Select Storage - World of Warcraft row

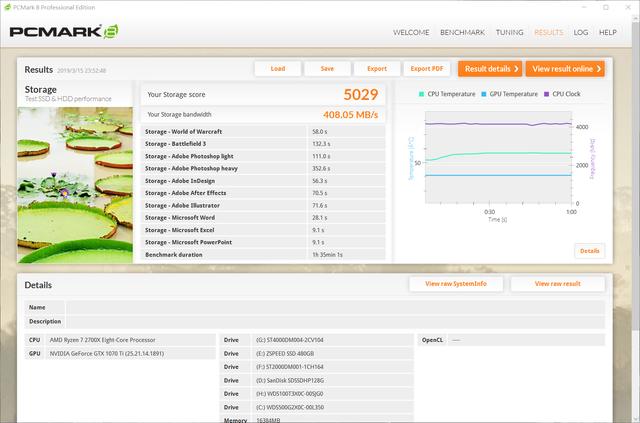(263, 131)
